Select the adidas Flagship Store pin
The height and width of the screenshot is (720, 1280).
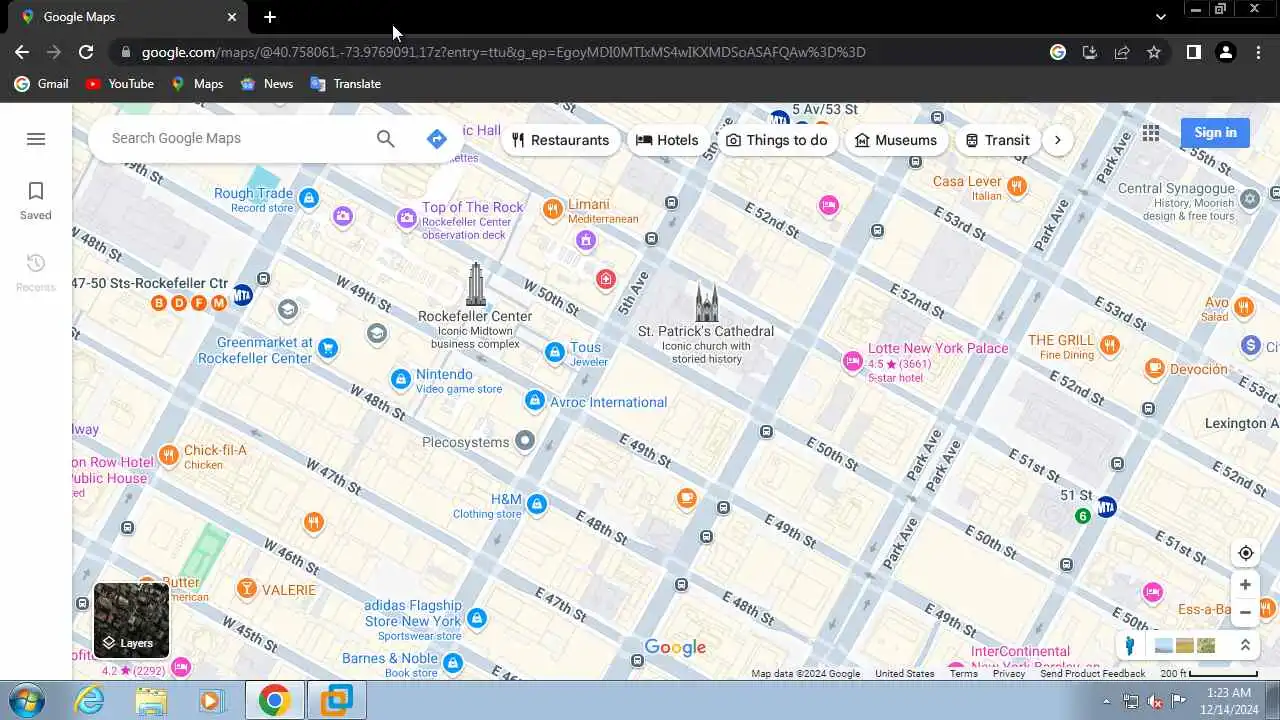pyautogui.click(x=477, y=619)
